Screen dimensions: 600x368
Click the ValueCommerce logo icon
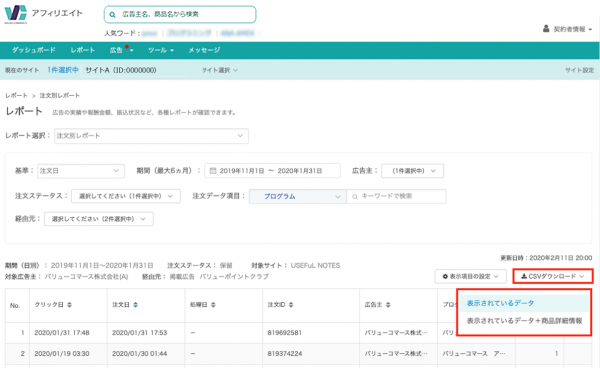click(x=16, y=13)
